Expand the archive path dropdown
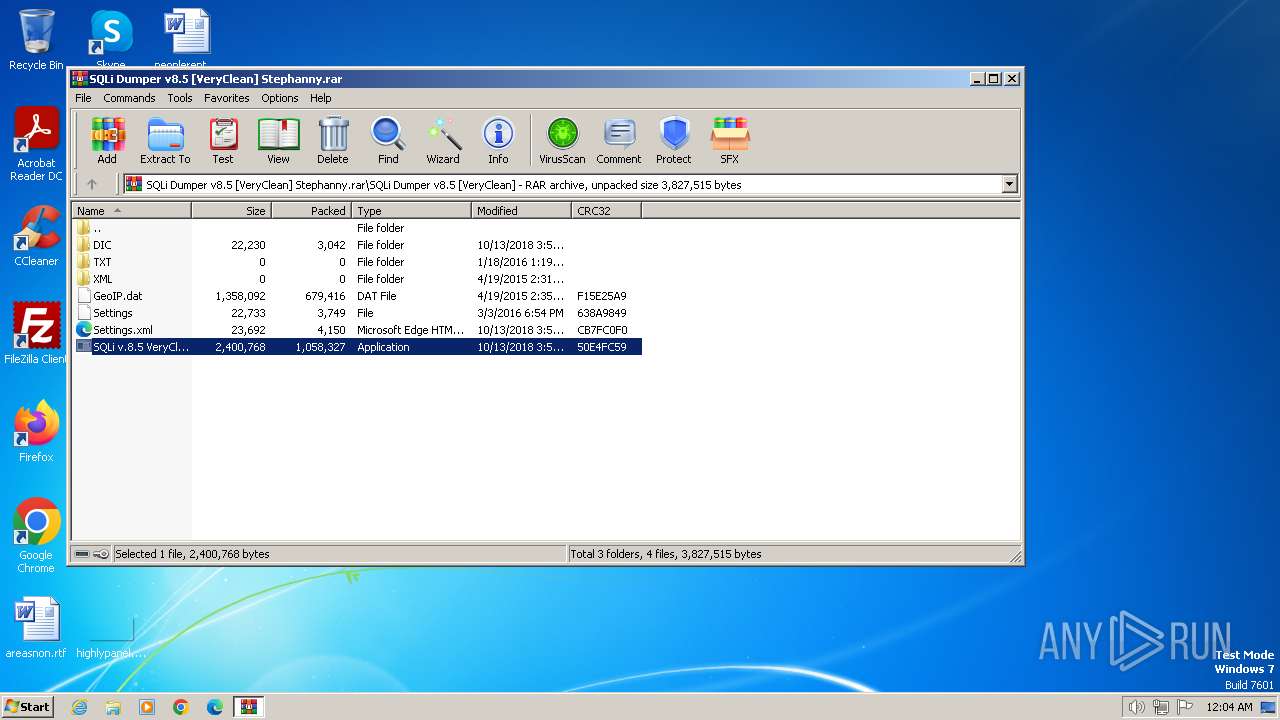Screen dimensions: 1280x720 1009,184
